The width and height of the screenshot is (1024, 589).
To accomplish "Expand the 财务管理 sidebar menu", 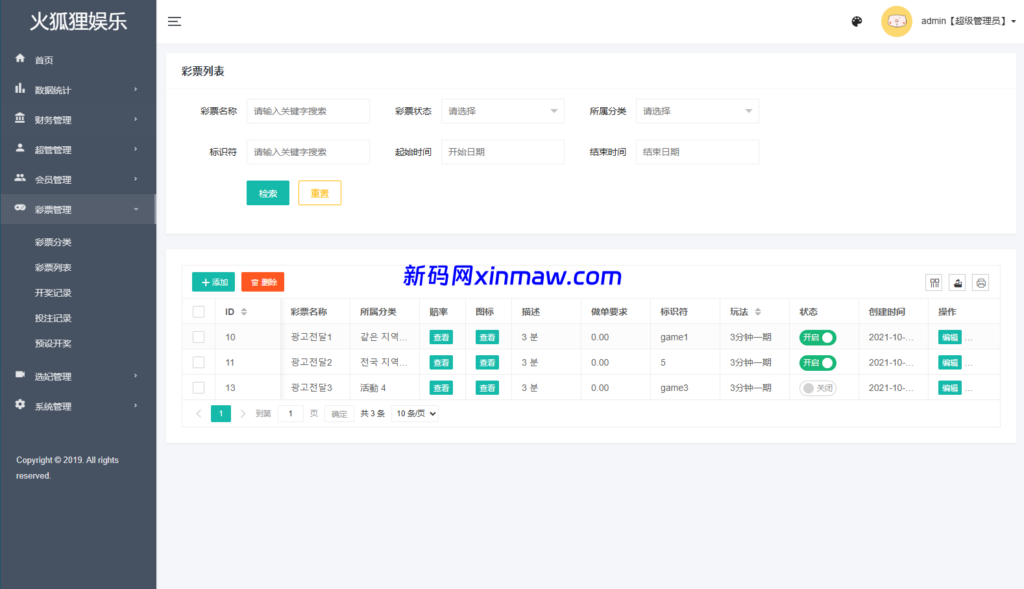I will pyautogui.click(x=78, y=119).
